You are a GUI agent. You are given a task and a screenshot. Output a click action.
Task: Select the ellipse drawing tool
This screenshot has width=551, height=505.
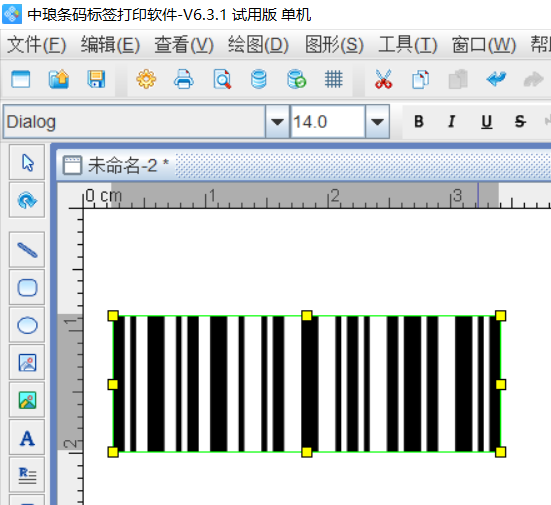click(27, 325)
